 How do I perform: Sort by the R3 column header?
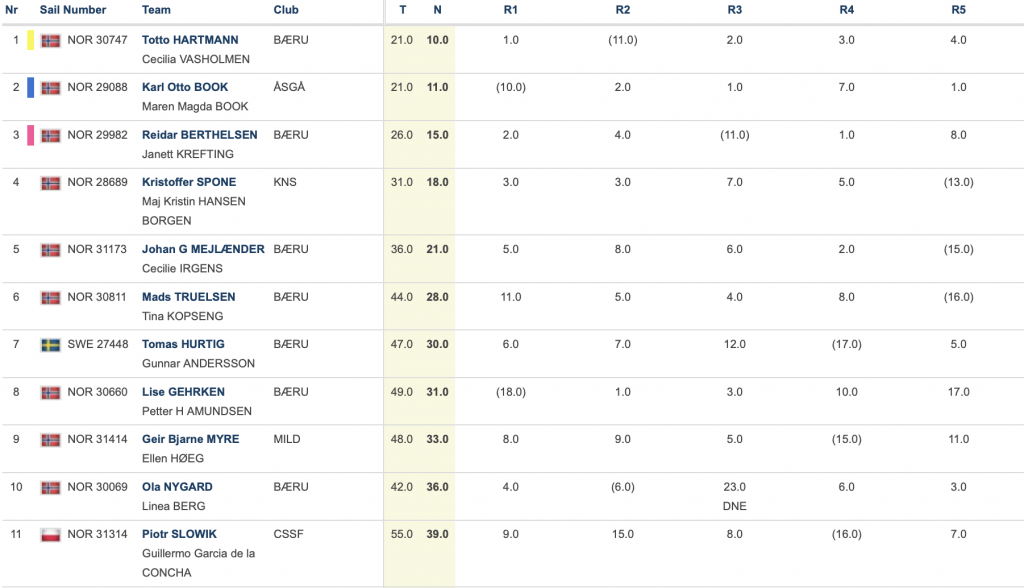point(735,10)
